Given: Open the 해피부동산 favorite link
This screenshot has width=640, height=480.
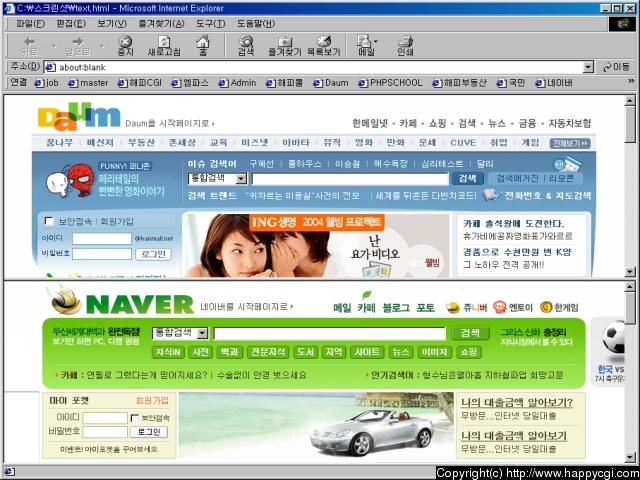Looking at the screenshot, I should 460,83.
